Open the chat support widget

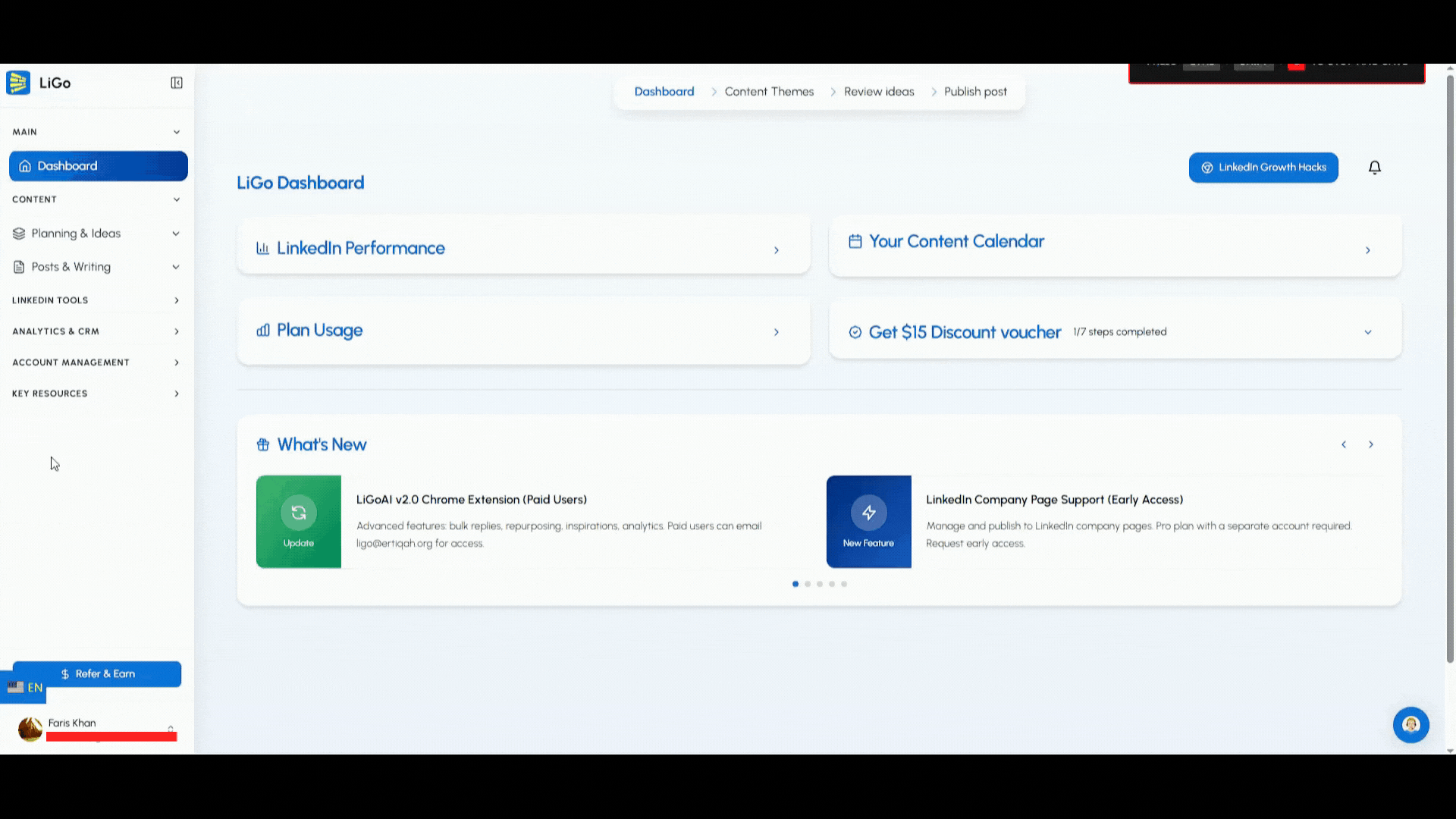click(x=1411, y=725)
